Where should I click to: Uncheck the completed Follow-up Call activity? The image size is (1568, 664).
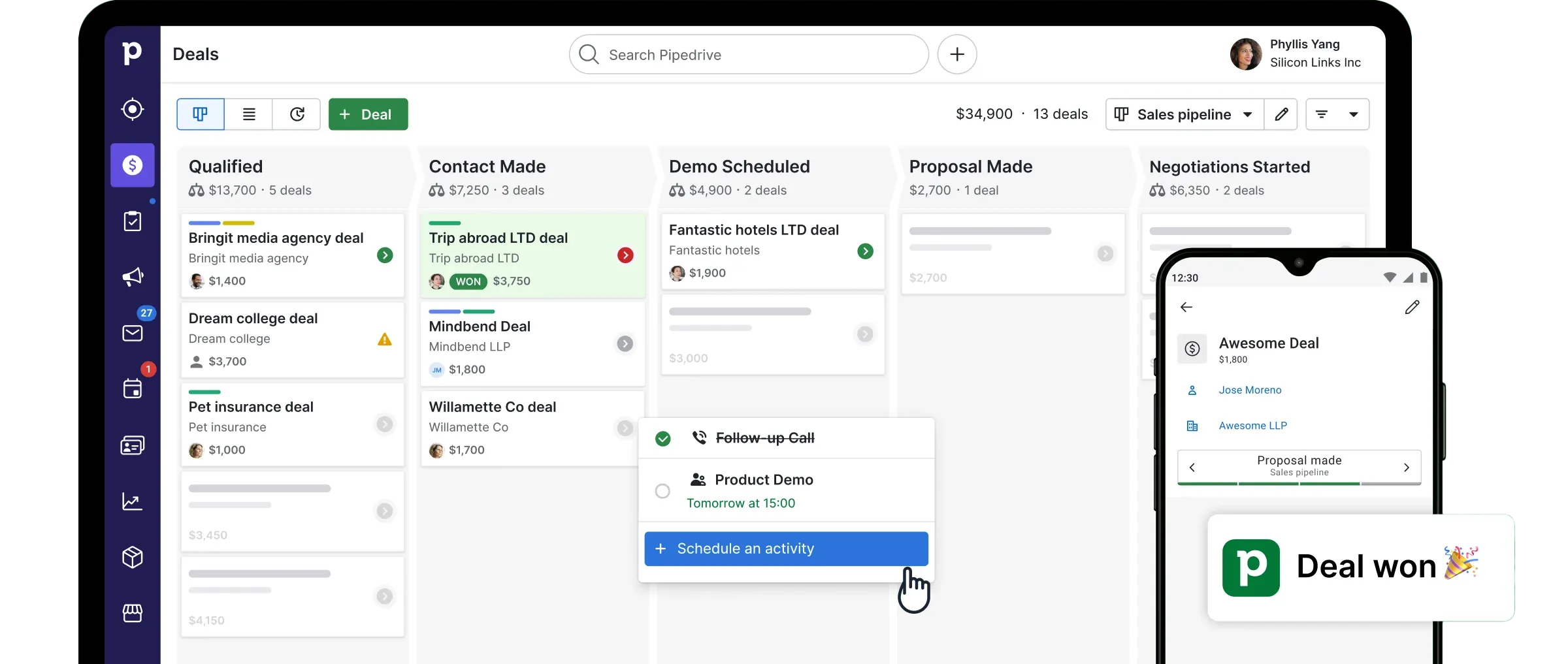click(663, 439)
